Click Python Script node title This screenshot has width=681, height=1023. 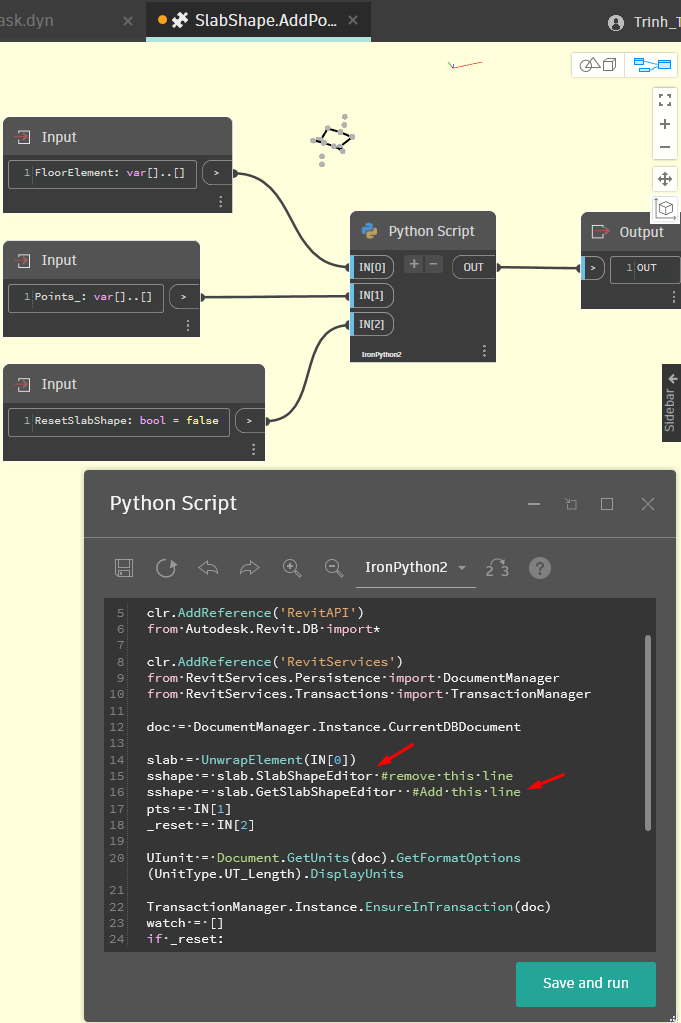(x=432, y=232)
